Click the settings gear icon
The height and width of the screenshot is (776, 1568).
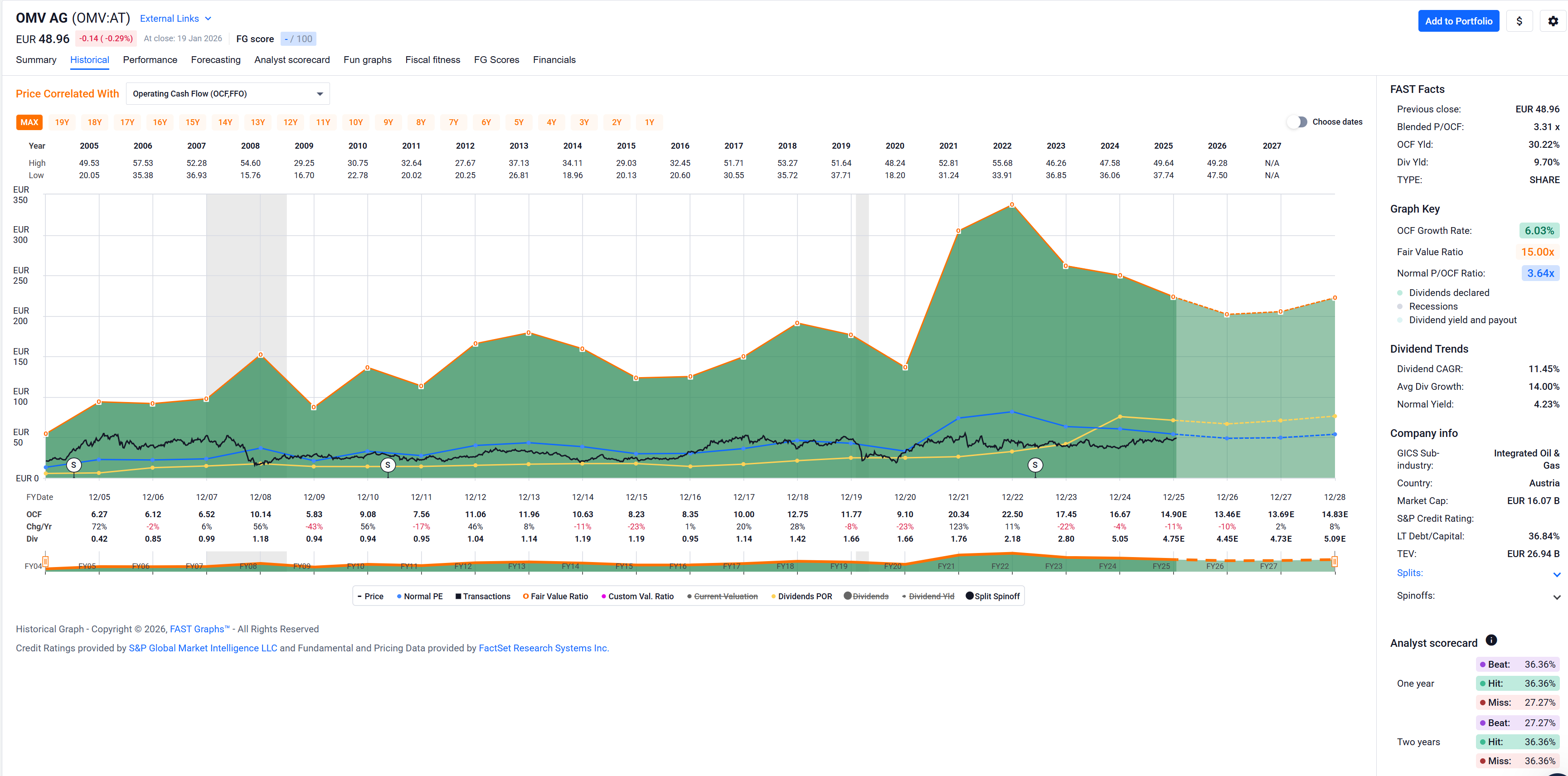tap(1553, 21)
